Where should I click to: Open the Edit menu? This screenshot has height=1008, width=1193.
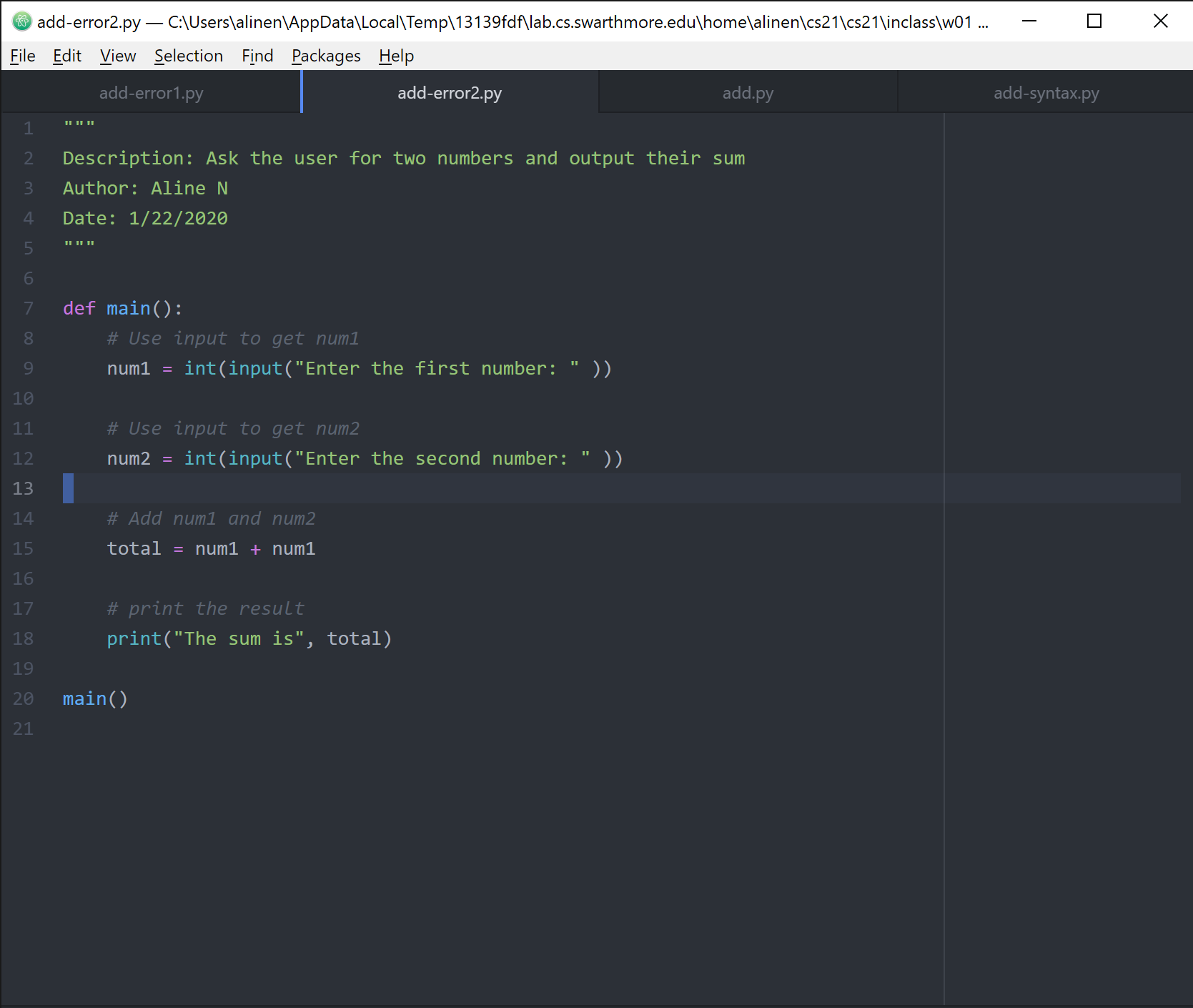[x=67, y=56]
